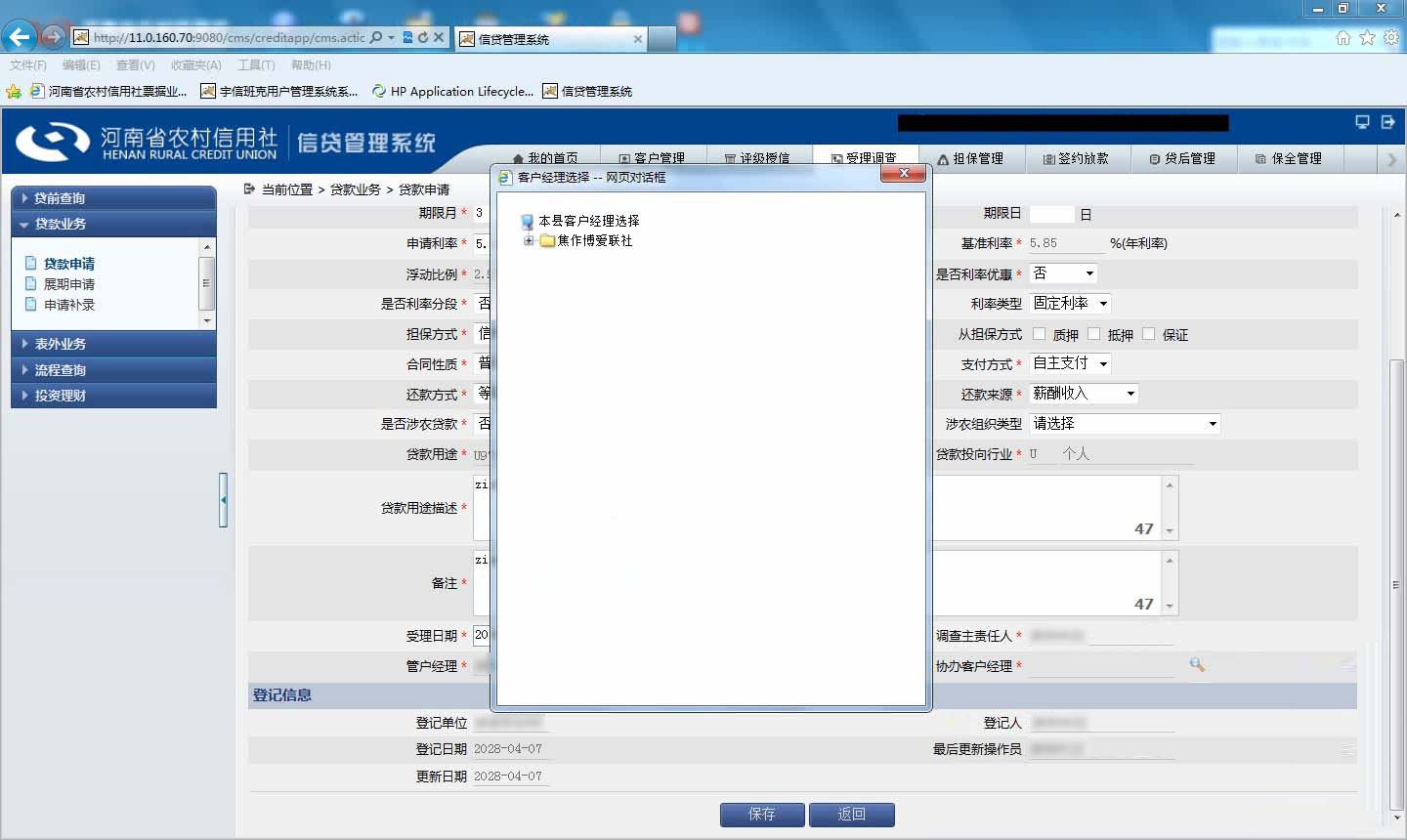
Task: Open the 涉农组织类型 dropdown
Action: click(1126, 424)
